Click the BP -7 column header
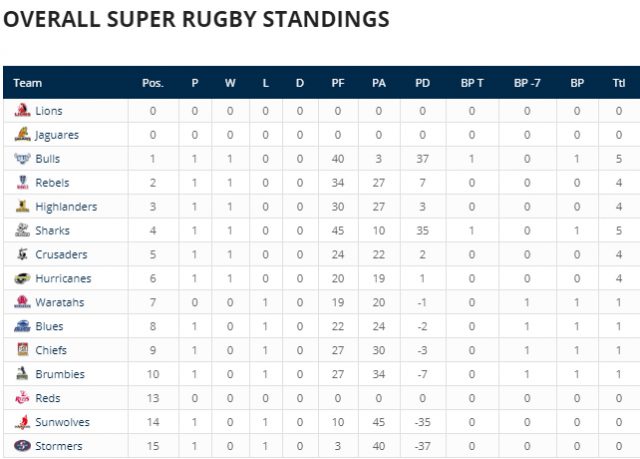 click(x=527, y=83)
